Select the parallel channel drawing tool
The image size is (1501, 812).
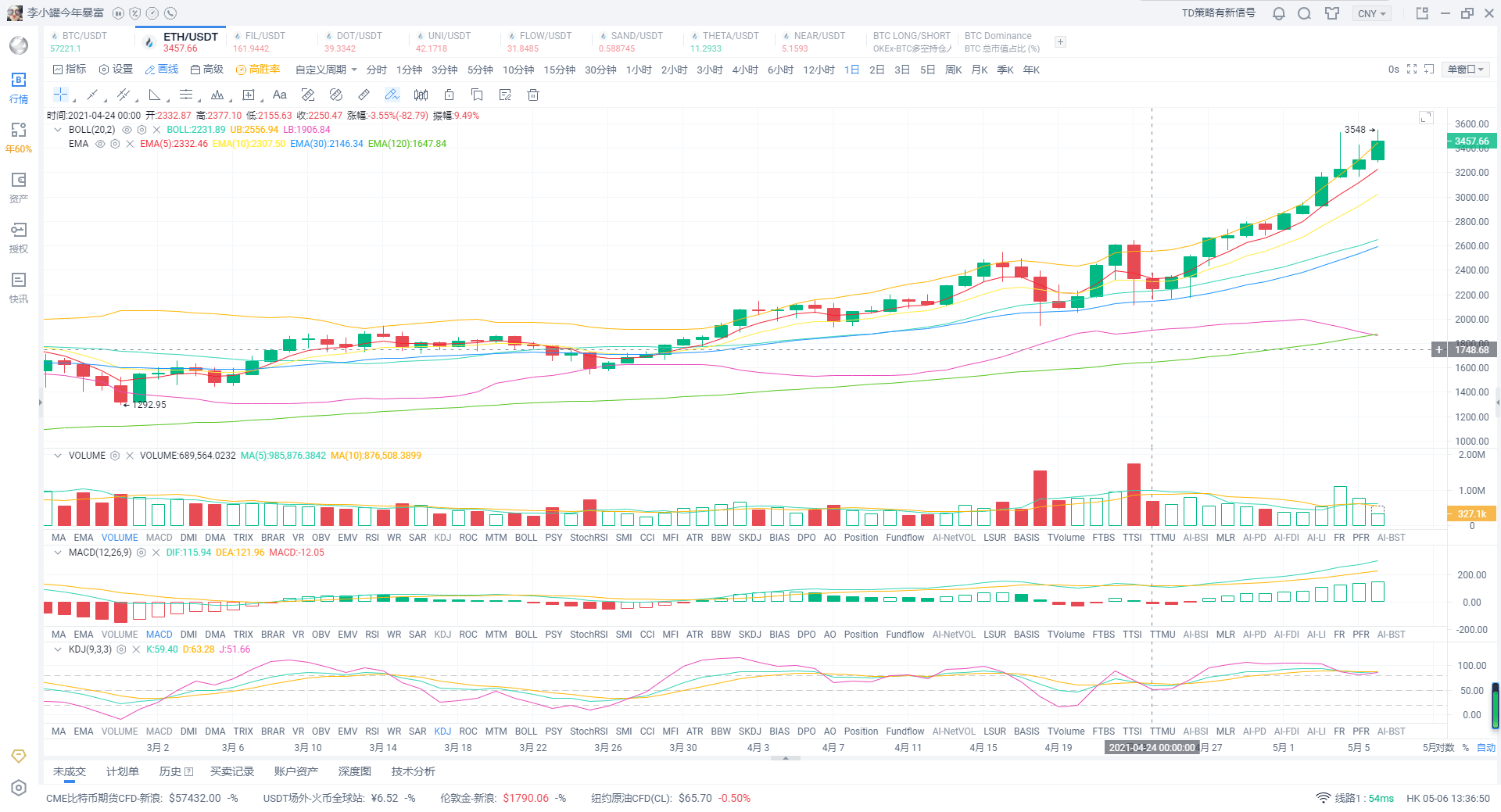tap(123, 95)
